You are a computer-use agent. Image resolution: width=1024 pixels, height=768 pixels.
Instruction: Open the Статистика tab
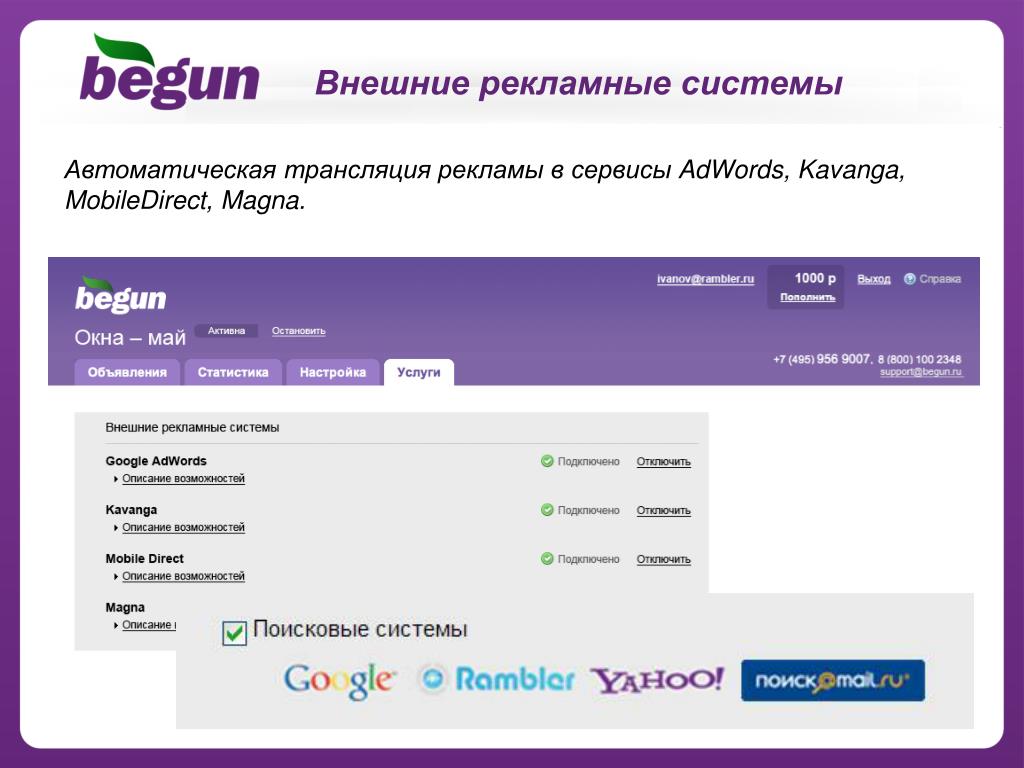click(233, 372)
